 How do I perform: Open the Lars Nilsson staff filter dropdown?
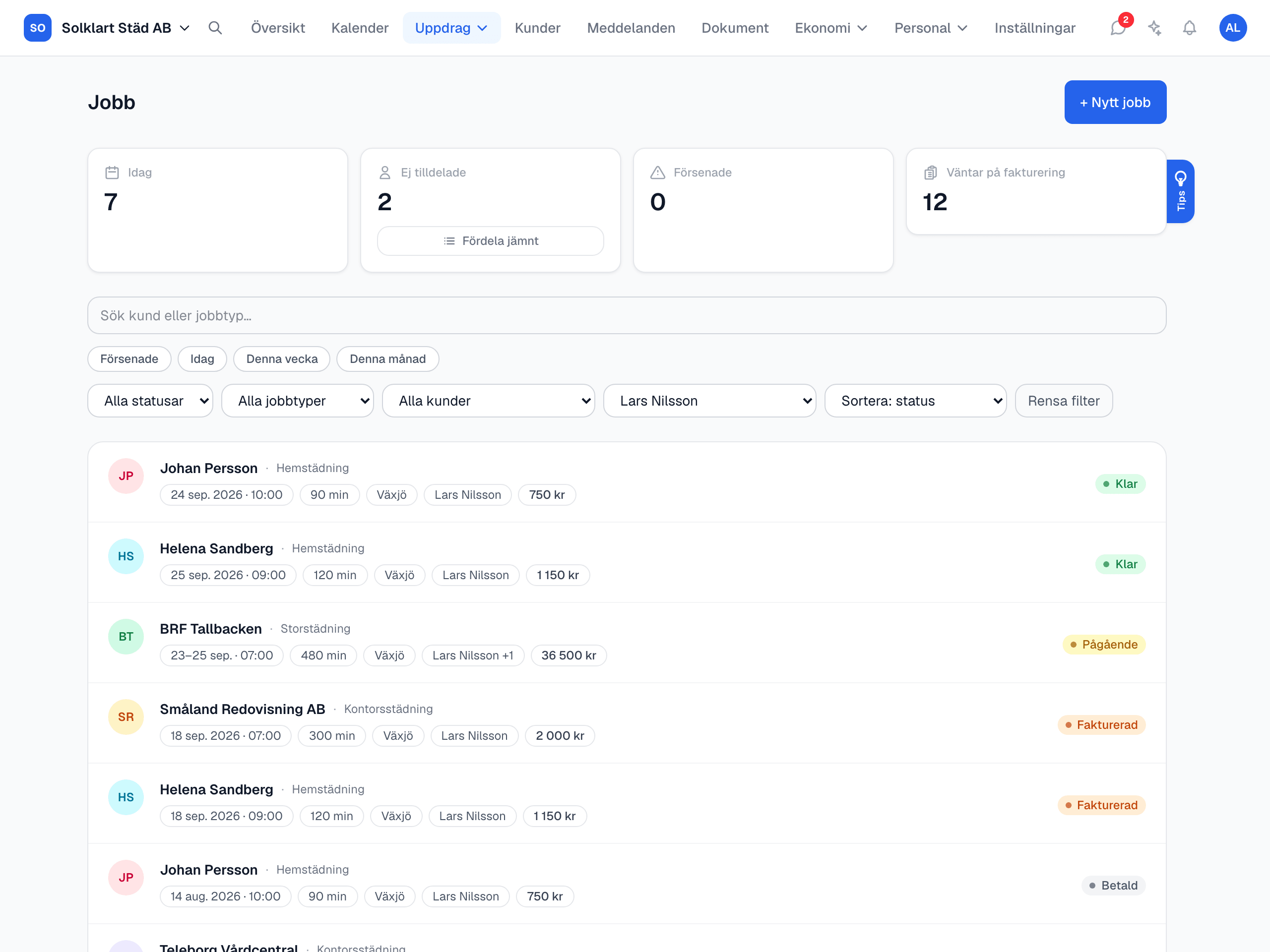click(x=709, y=401)
